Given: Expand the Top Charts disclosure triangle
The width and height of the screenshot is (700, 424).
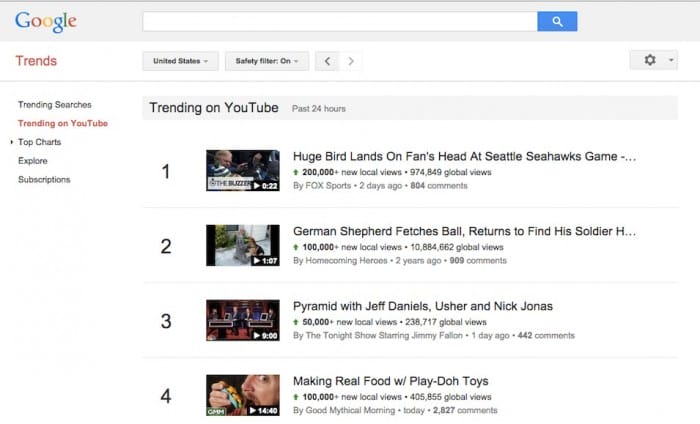Looking at the screenshot, I should coord(12,142).
